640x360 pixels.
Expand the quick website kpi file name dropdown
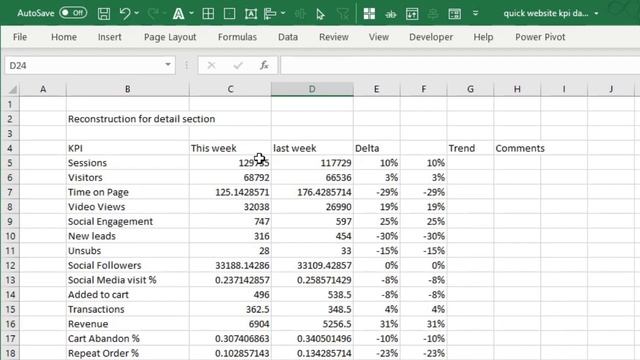click(x=596, y=13)
